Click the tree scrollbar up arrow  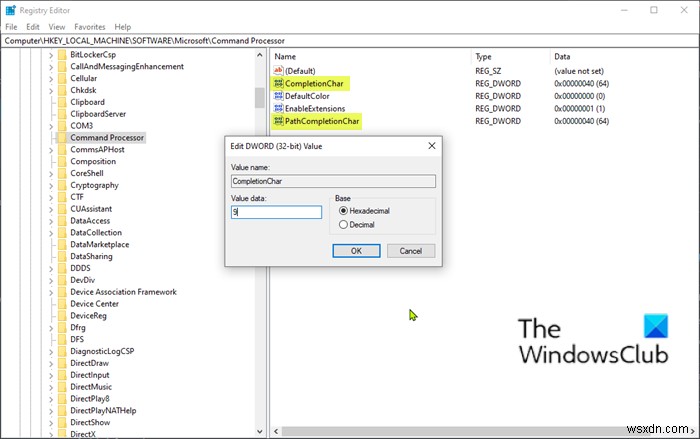coord(260,55)
